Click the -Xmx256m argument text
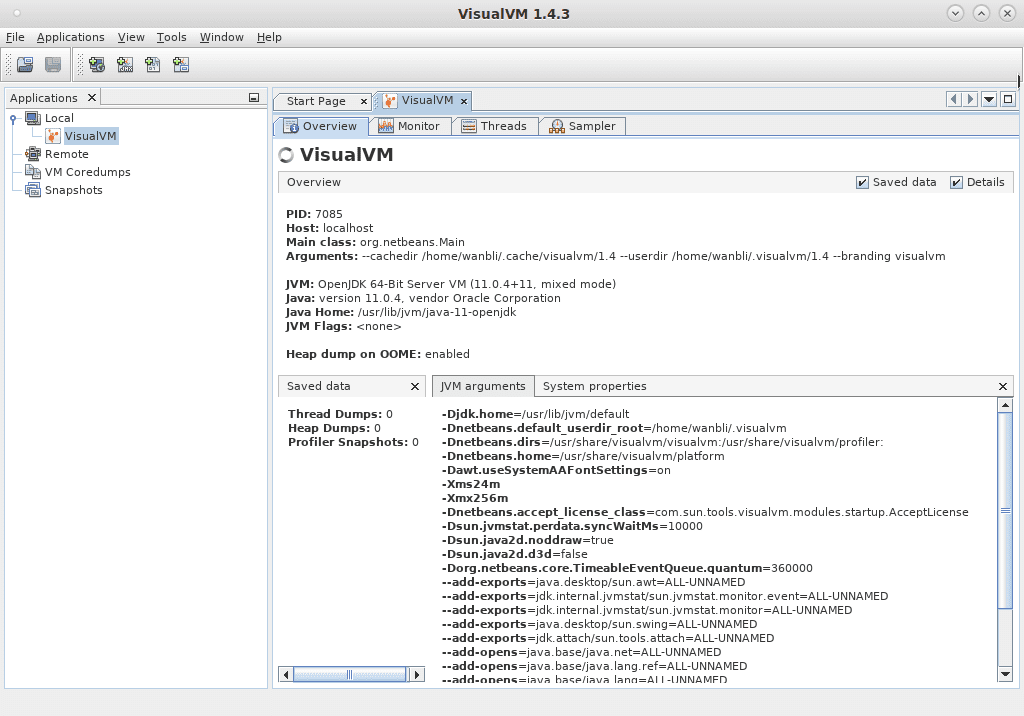 [x=475, y=498]
